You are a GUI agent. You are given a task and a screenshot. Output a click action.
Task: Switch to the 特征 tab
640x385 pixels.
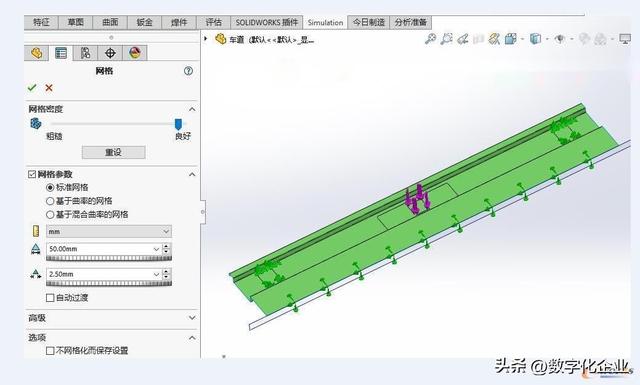click(41, 22)
